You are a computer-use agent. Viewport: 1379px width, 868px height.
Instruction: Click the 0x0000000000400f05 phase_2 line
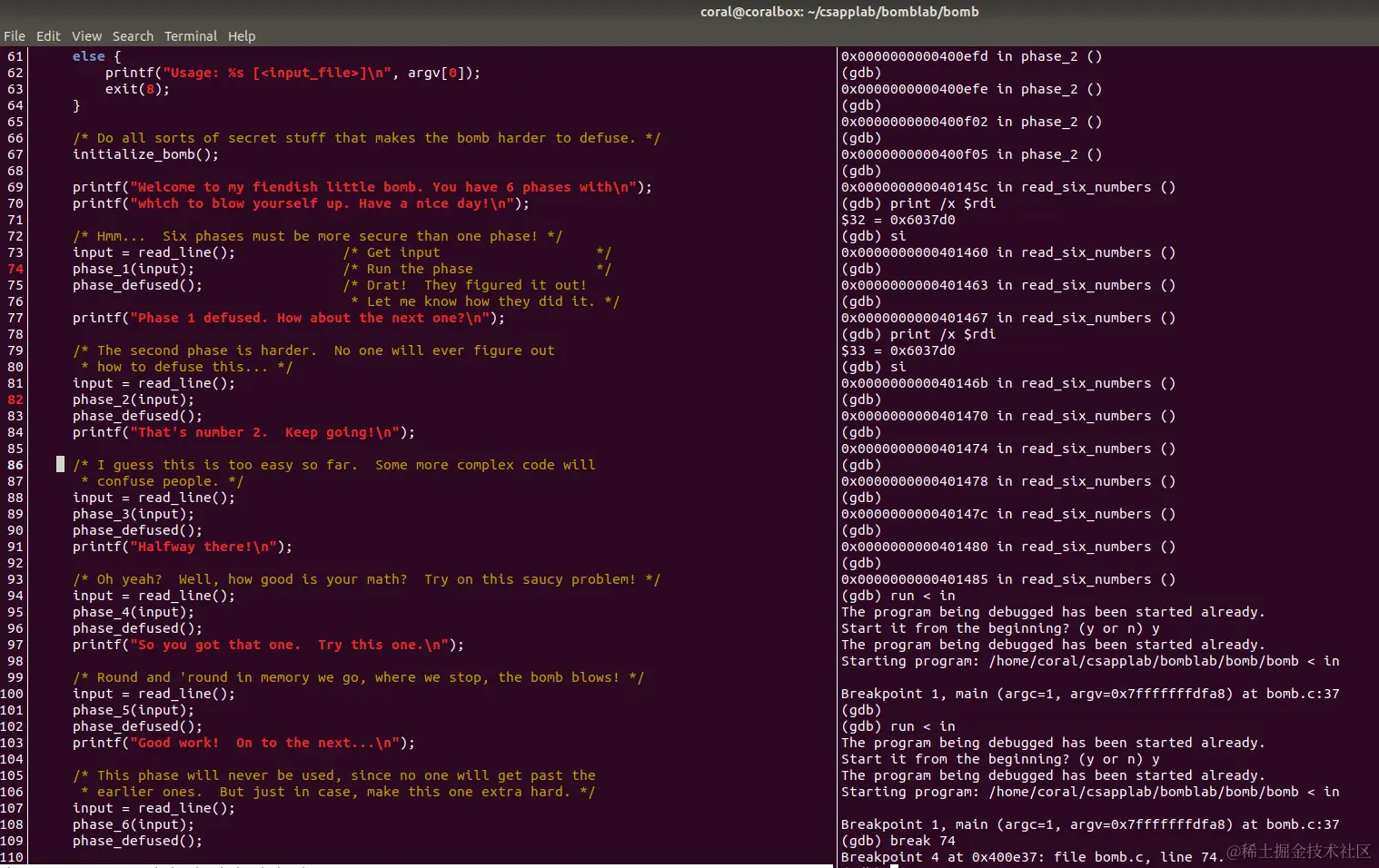pos(971,154)
